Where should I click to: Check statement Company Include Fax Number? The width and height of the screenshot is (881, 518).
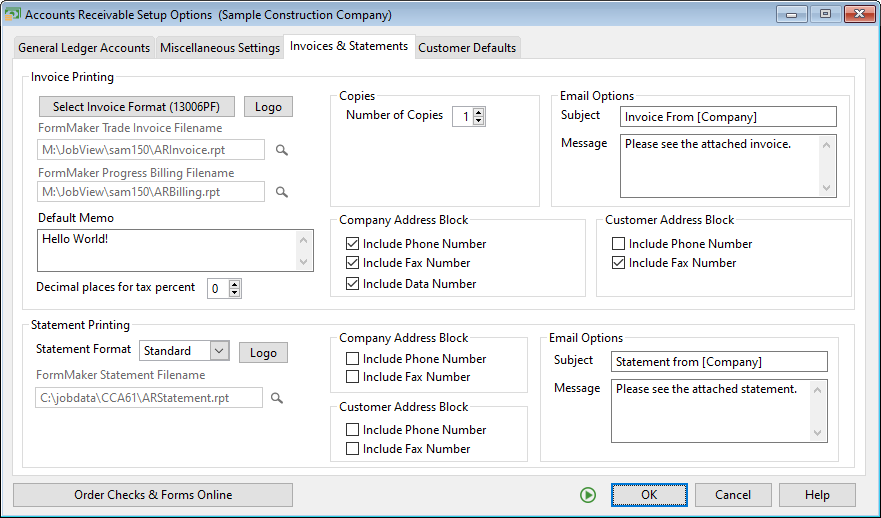pos(352,377)
